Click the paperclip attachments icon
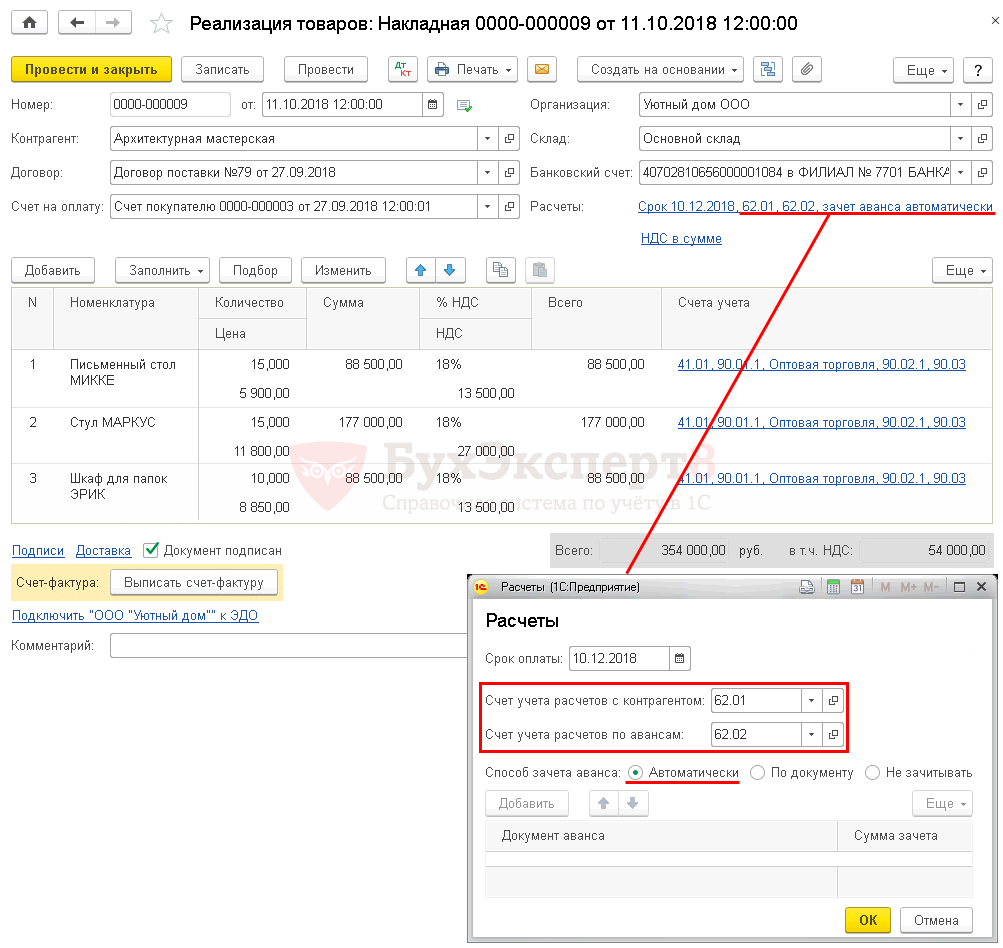Viewport: 1003px width, 948px height. (807, 70)
